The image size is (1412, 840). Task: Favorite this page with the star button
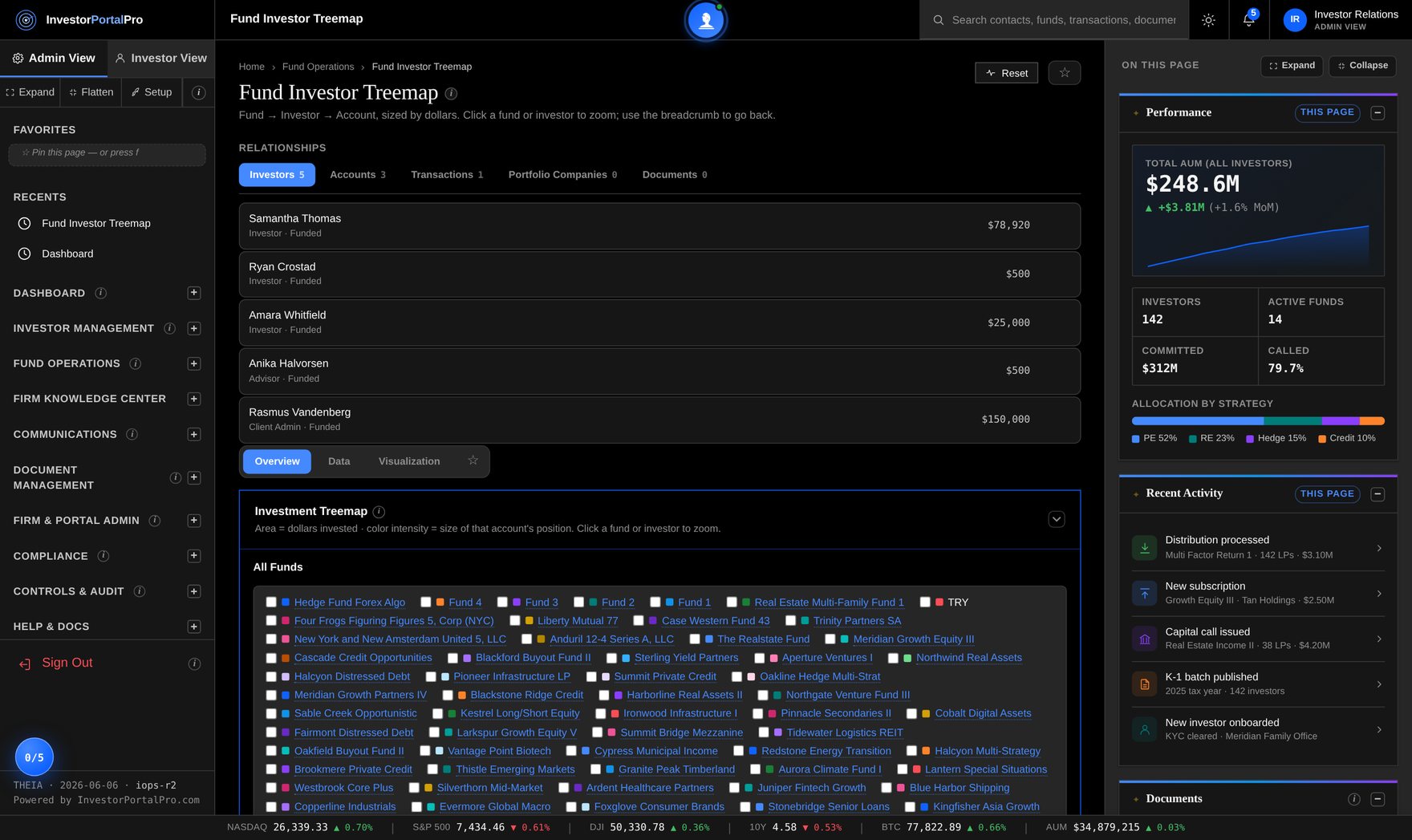coord(1064,73)
